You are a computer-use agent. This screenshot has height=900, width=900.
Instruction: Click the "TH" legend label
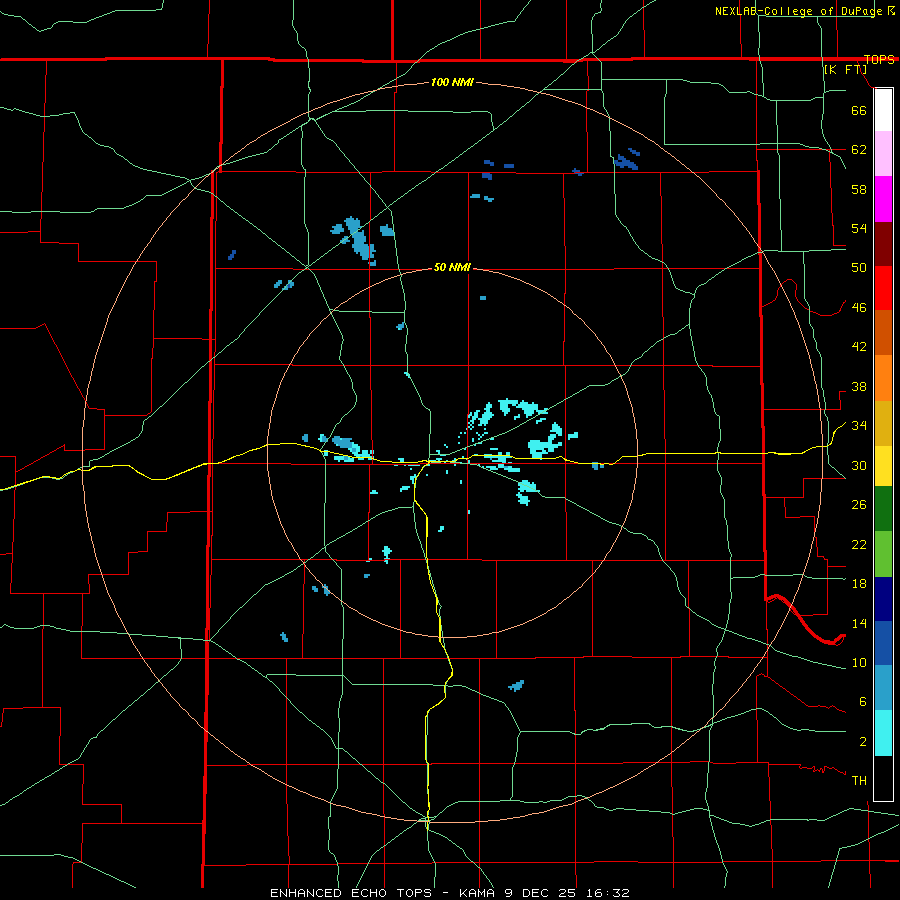pos(859,781)
